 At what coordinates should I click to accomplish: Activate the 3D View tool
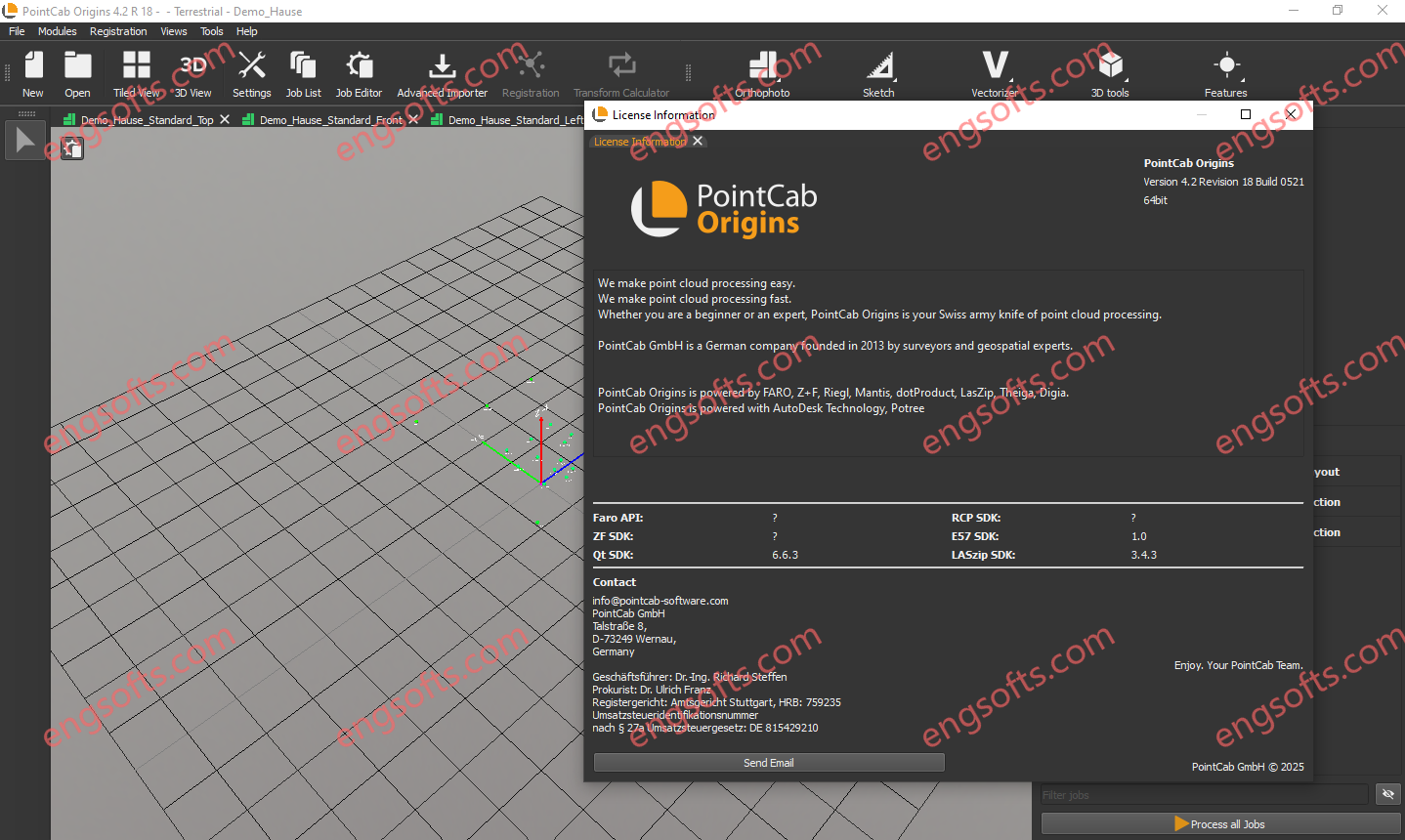[192, 73]
